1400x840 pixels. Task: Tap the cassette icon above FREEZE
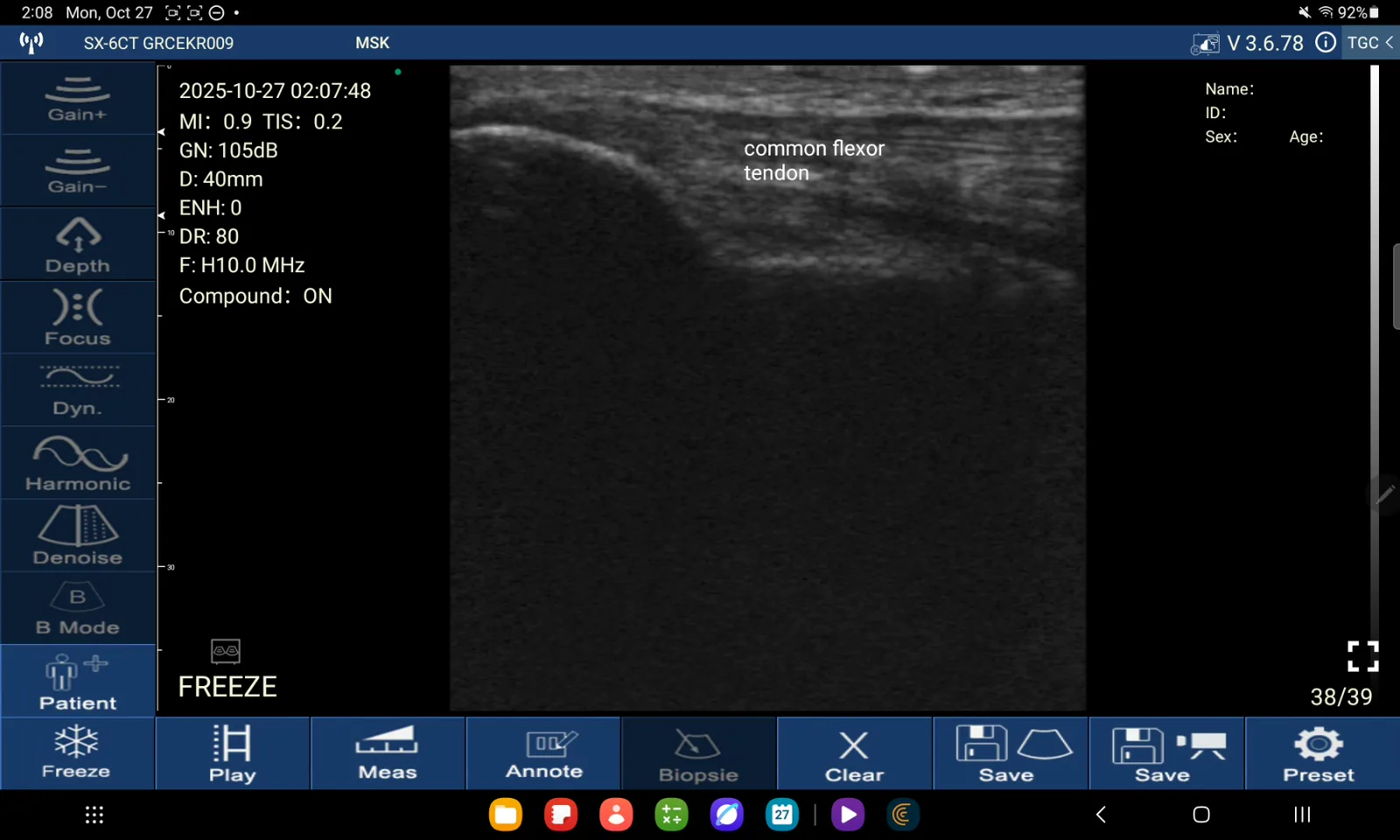[x=226, y=651]
